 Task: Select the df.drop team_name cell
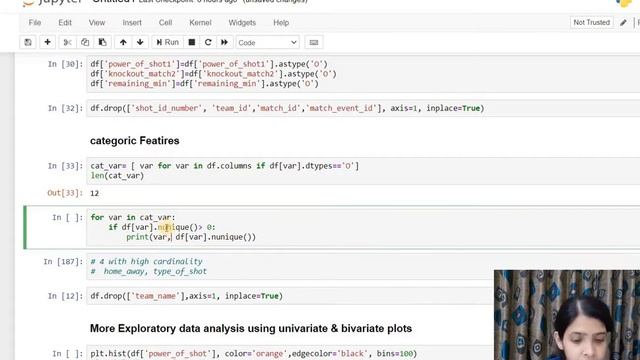pyautogui.click(x=290, y=296)
